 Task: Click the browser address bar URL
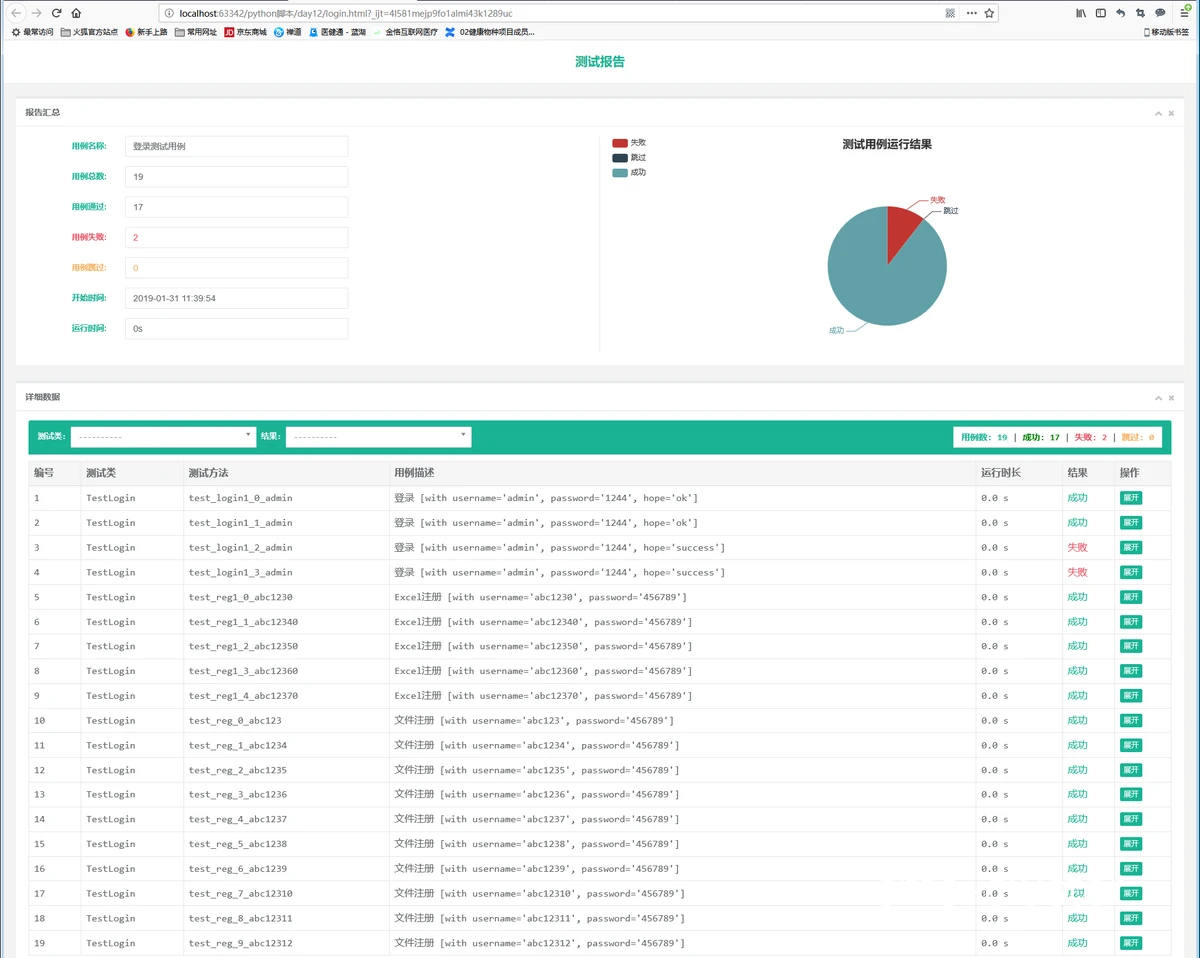(x=346, y=13)
